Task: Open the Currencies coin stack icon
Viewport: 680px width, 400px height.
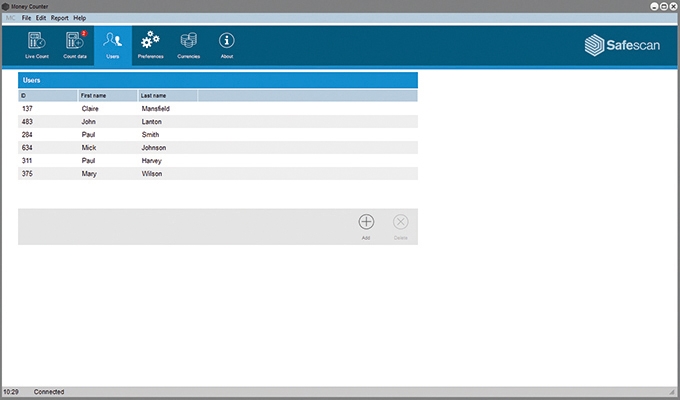Action: 189,45
